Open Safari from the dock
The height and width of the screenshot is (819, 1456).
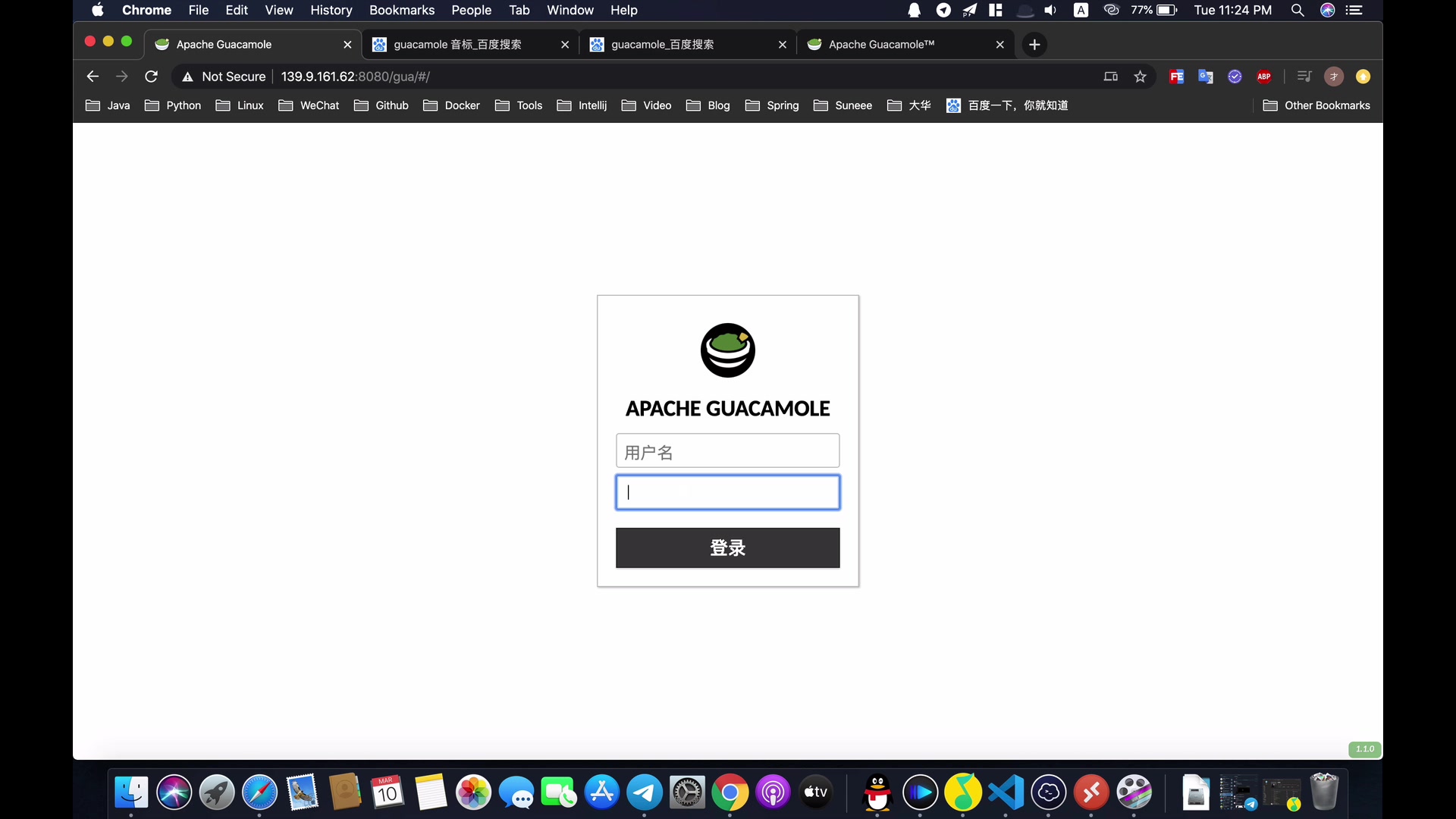pyautogui.click(x=259, y=792)
